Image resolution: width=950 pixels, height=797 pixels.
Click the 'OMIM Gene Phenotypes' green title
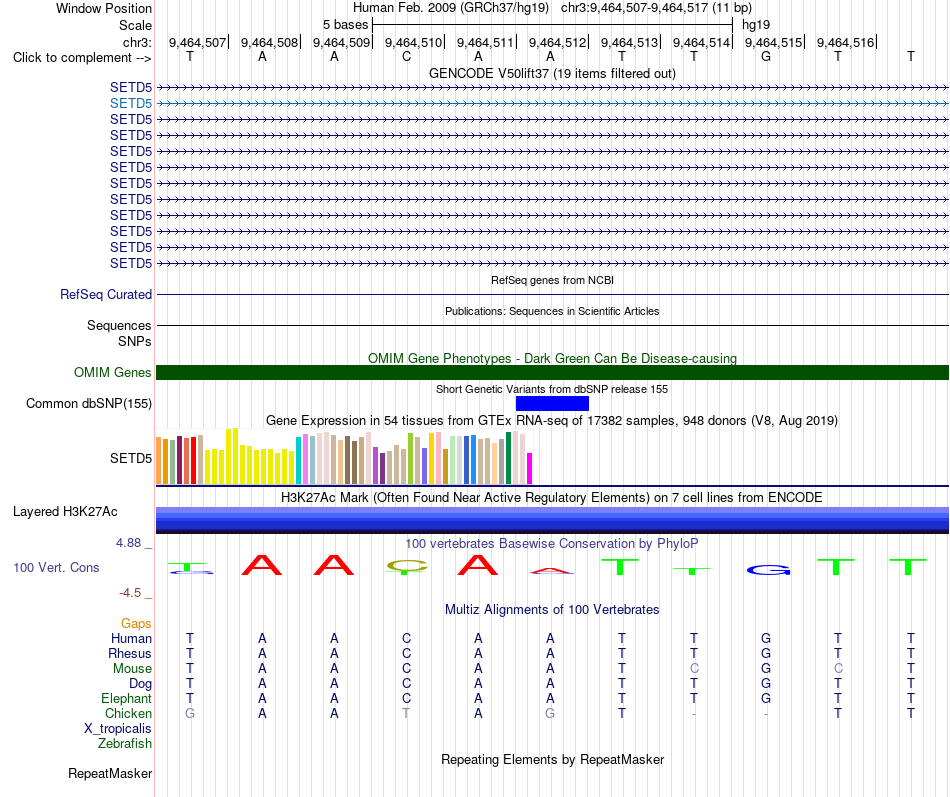552,358
